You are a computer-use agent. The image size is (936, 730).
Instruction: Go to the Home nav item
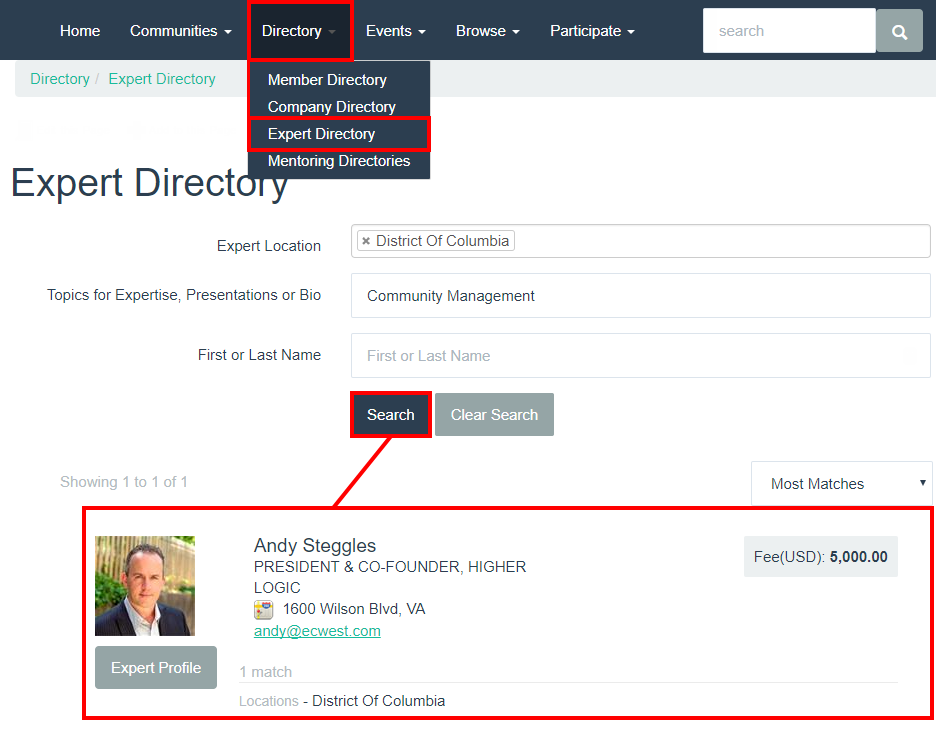pos(80,31)
